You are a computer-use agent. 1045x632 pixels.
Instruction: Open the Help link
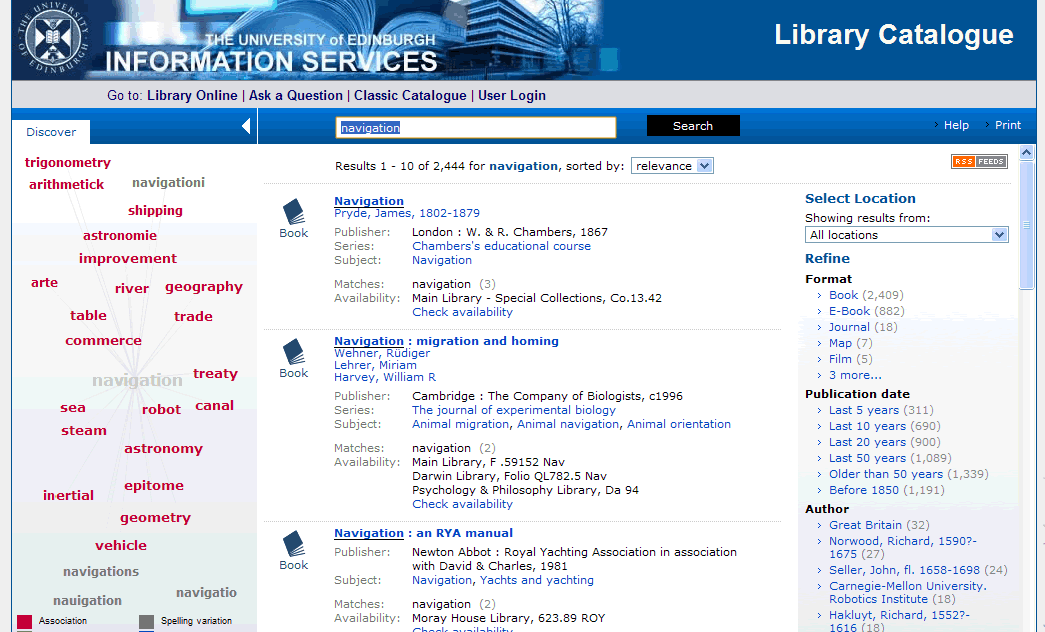(x=956, y=125)
